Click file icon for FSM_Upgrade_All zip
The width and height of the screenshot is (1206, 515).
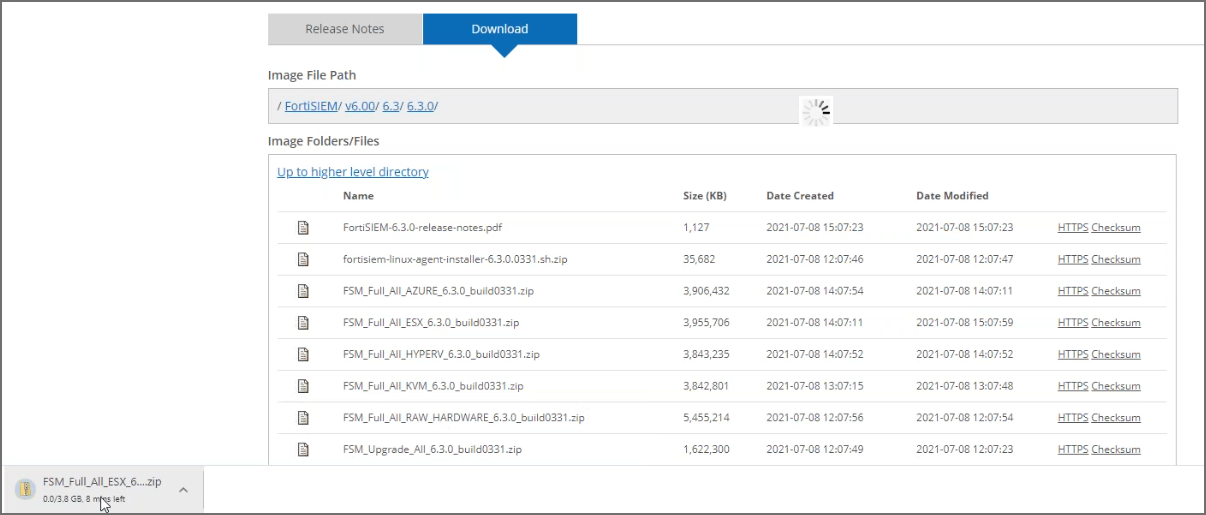coord(303,450)
